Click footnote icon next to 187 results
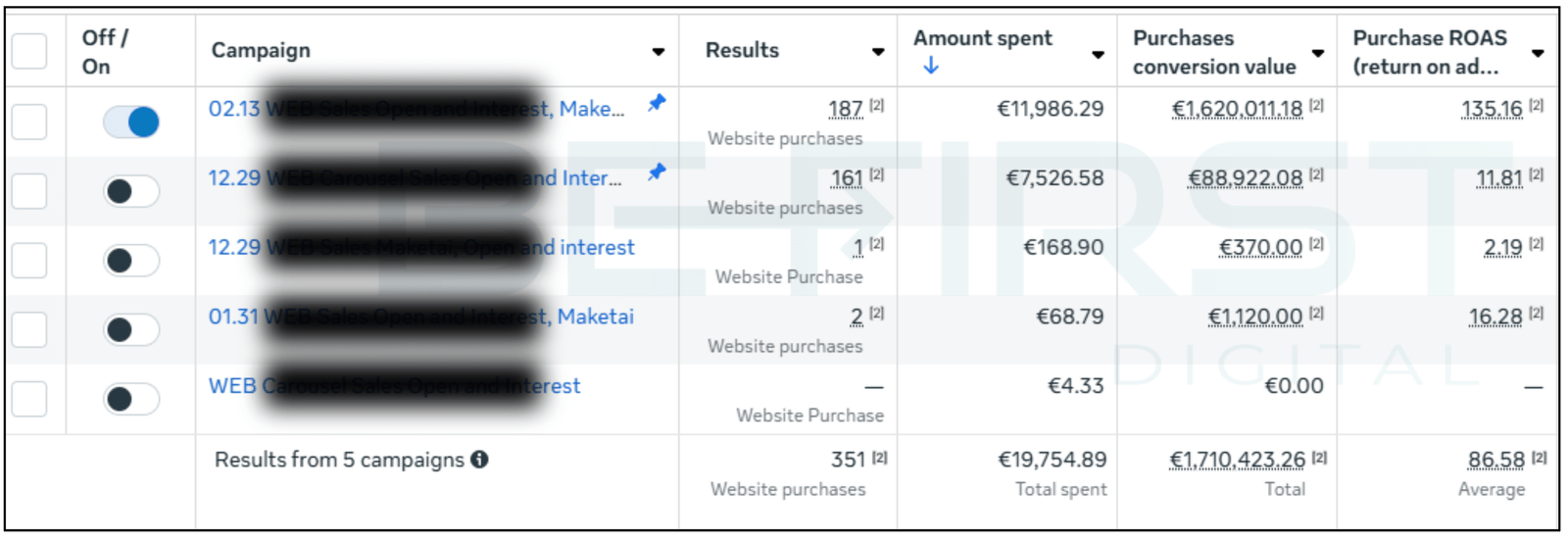This screenshot has width=1568, height=540. point(877,105)
